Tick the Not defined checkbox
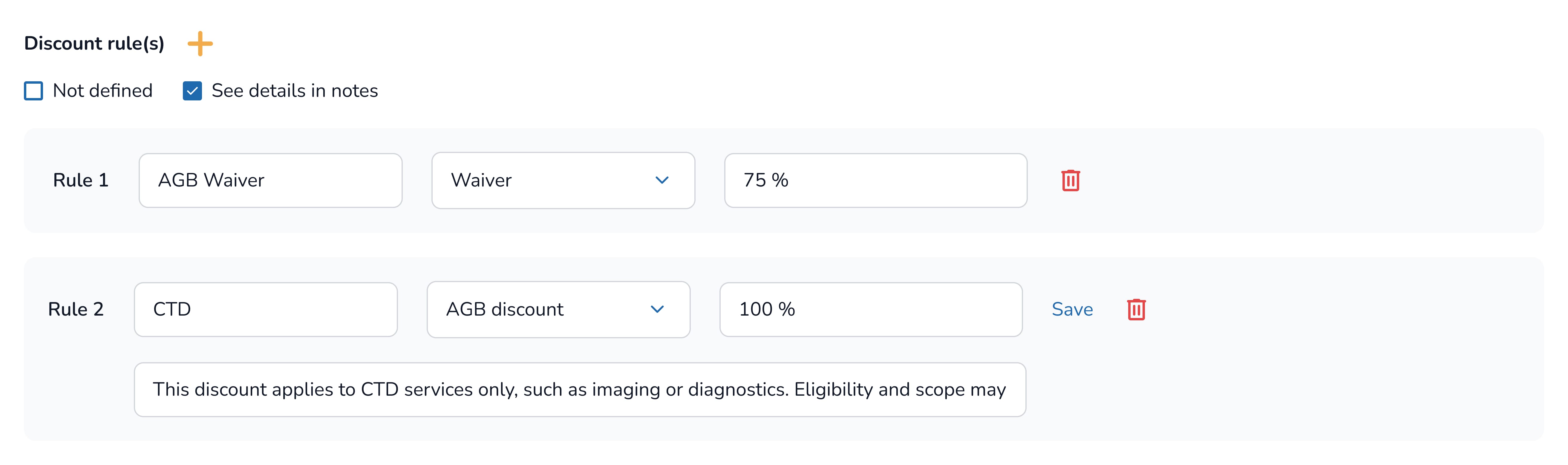This screenshot has height=465, width=1568. [x=33, y=91]
